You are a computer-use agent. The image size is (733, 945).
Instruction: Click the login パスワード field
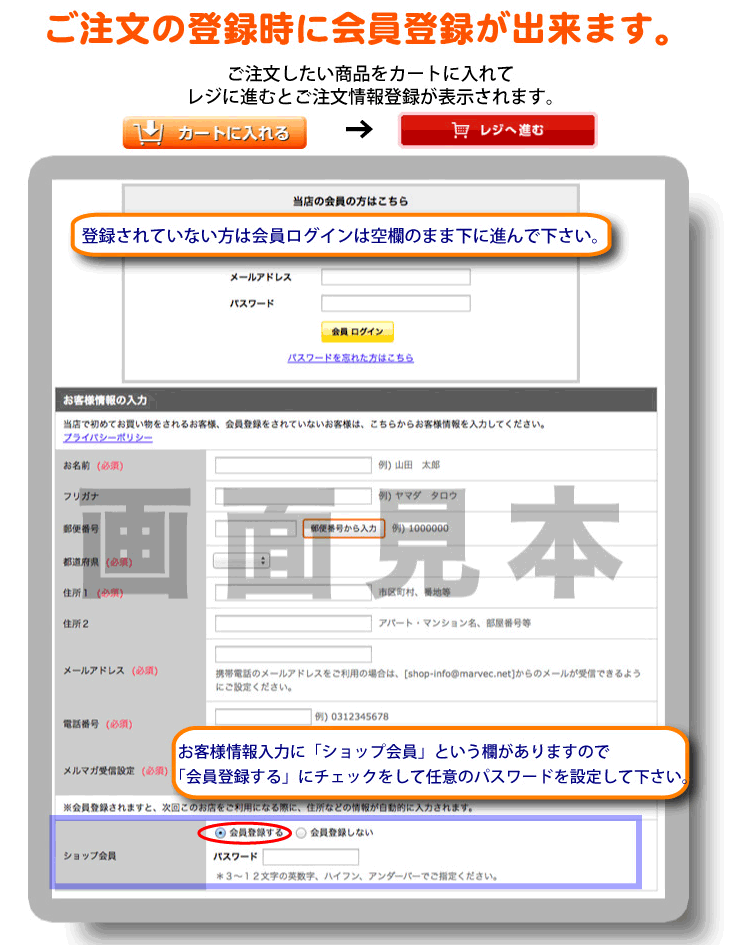point(395,303)
